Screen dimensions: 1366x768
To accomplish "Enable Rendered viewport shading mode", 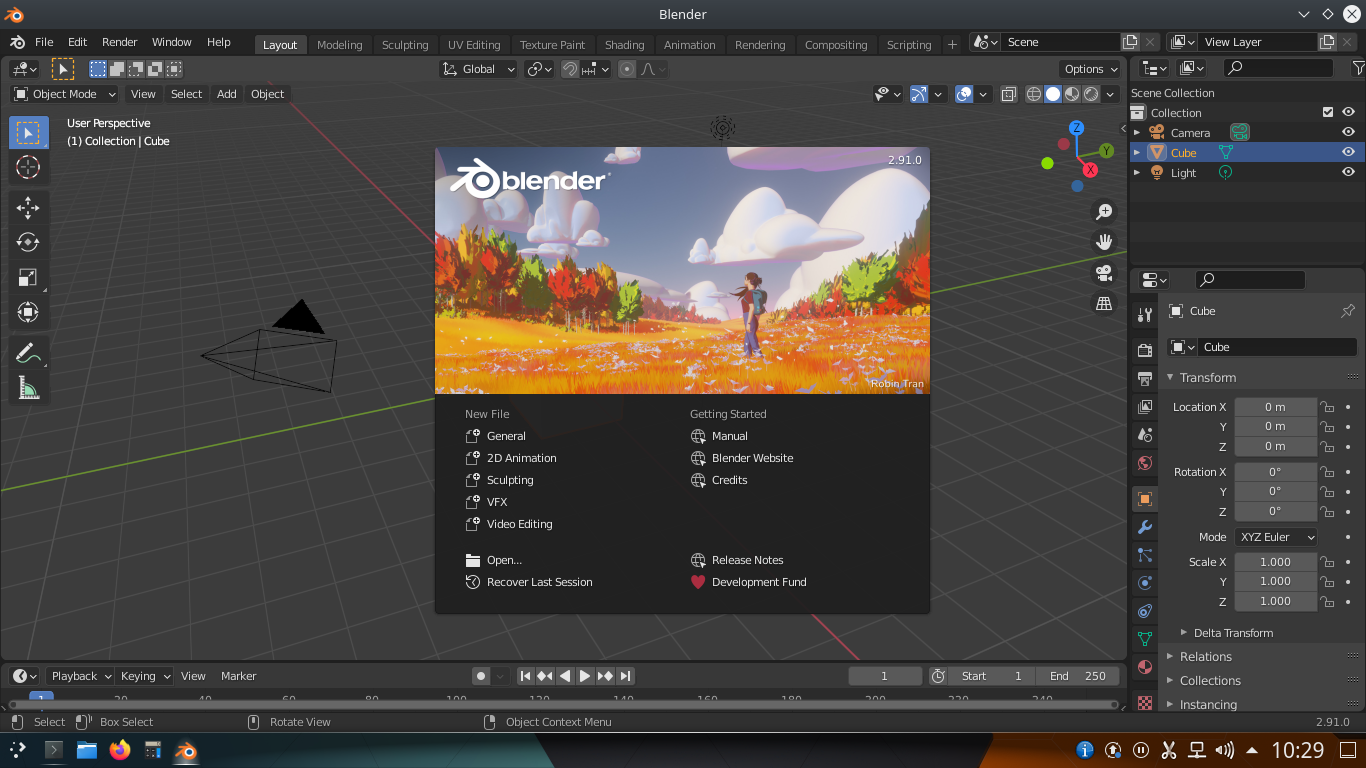I will tap(1090, 93).
